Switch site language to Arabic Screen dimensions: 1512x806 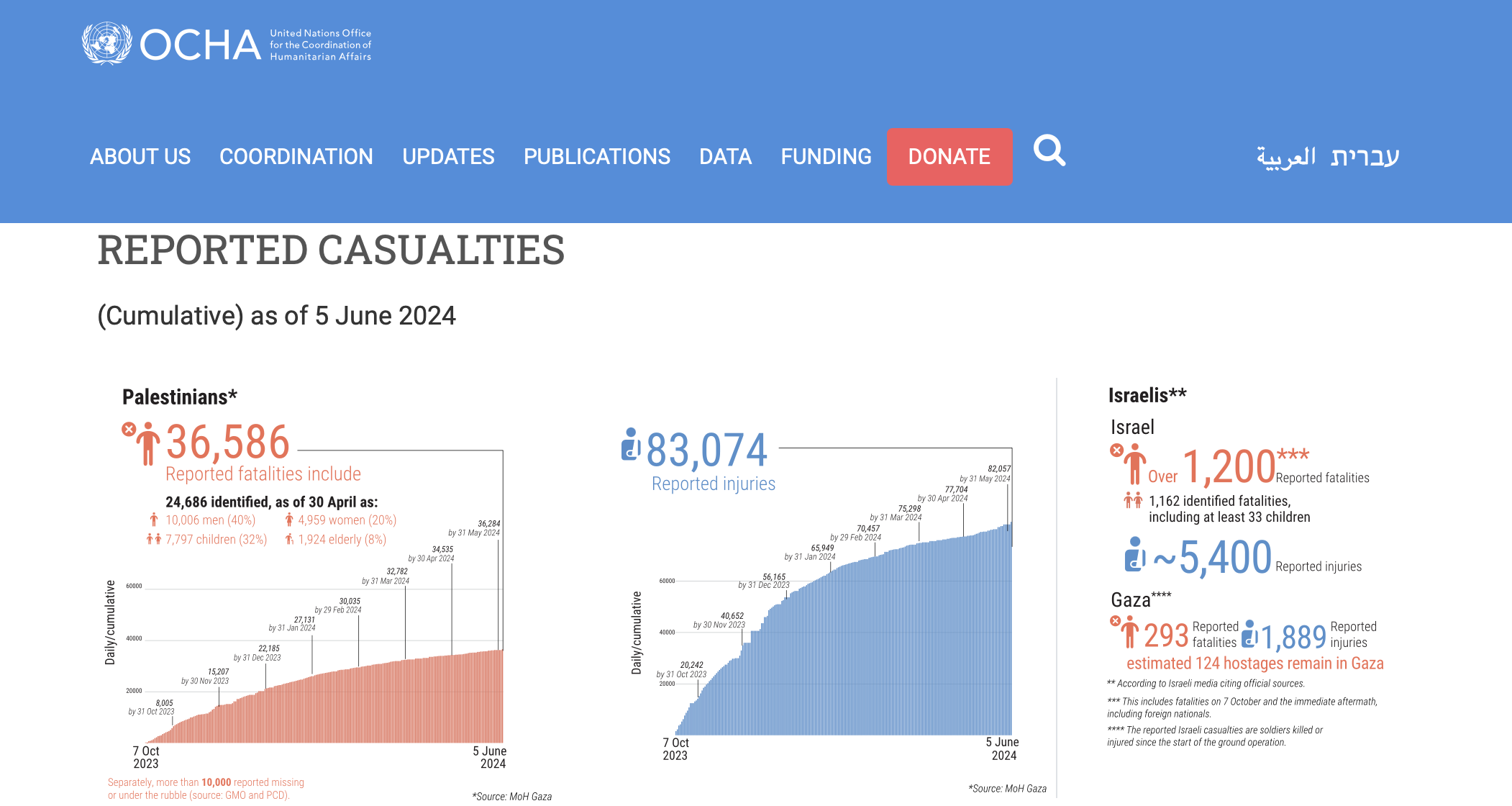coord(1286,157)
